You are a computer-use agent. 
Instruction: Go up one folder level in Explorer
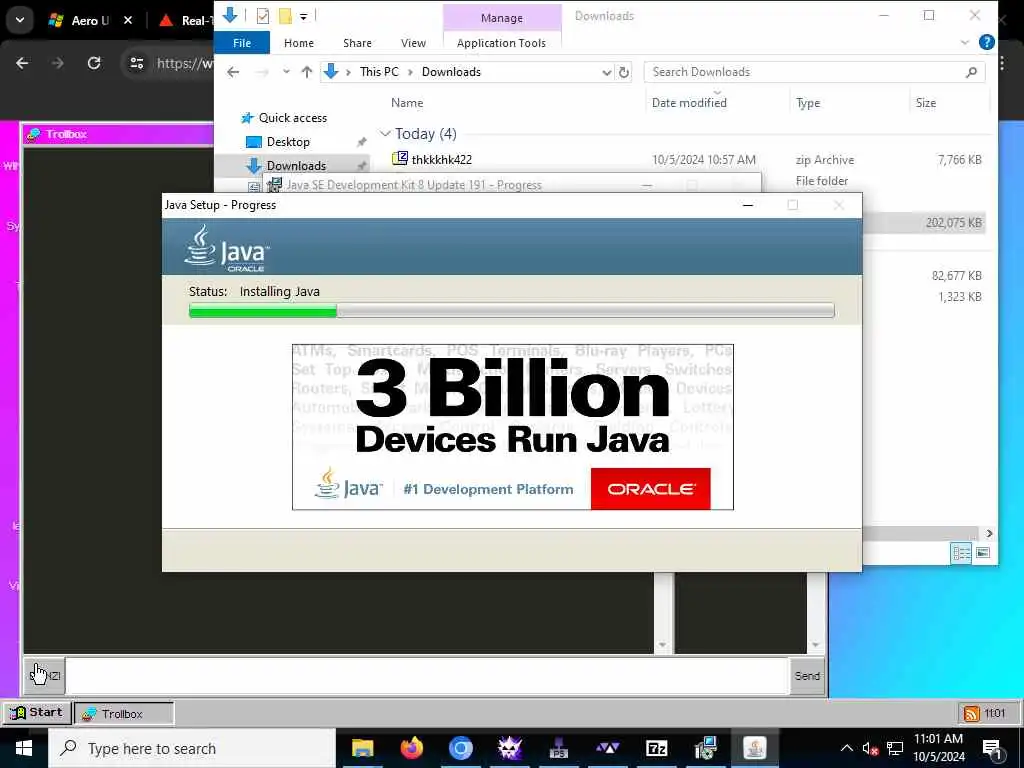point(307,72)
